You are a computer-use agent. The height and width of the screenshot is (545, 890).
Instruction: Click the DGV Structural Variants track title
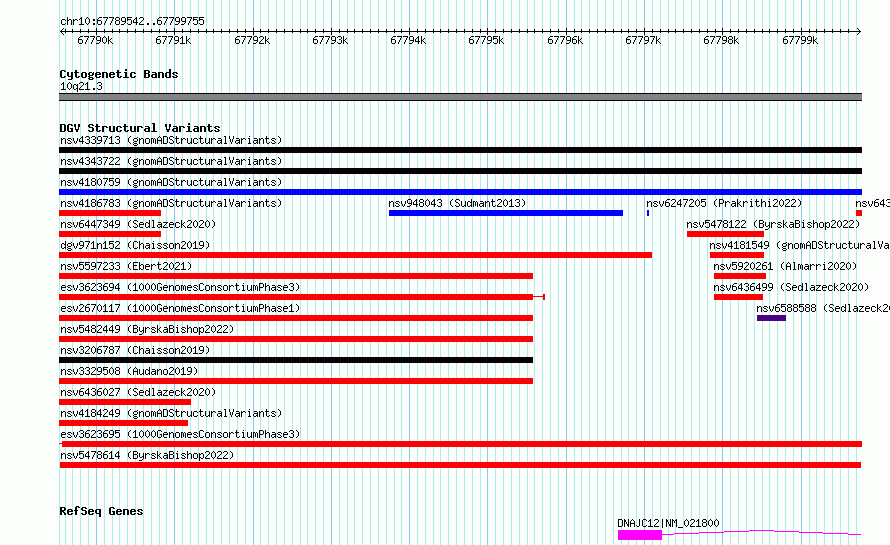tap(140, 128)
